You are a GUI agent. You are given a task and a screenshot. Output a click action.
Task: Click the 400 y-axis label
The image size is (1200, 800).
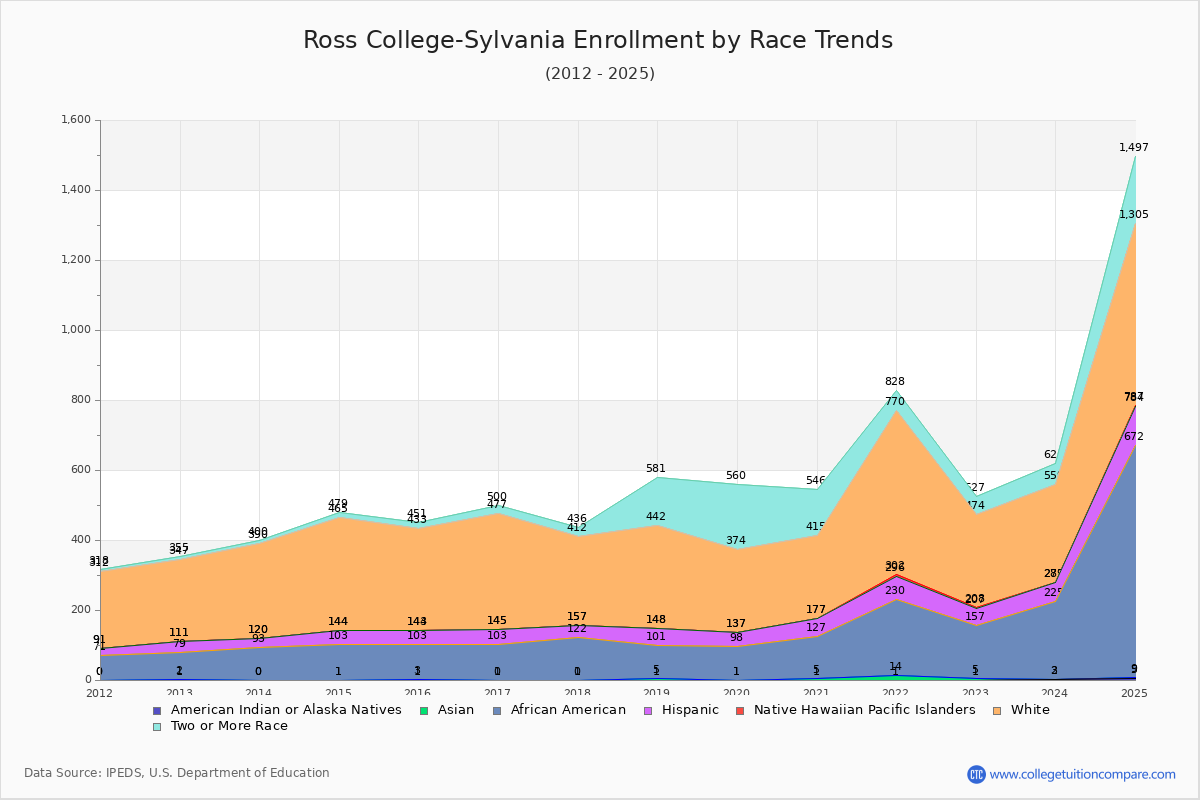point(81,540)
